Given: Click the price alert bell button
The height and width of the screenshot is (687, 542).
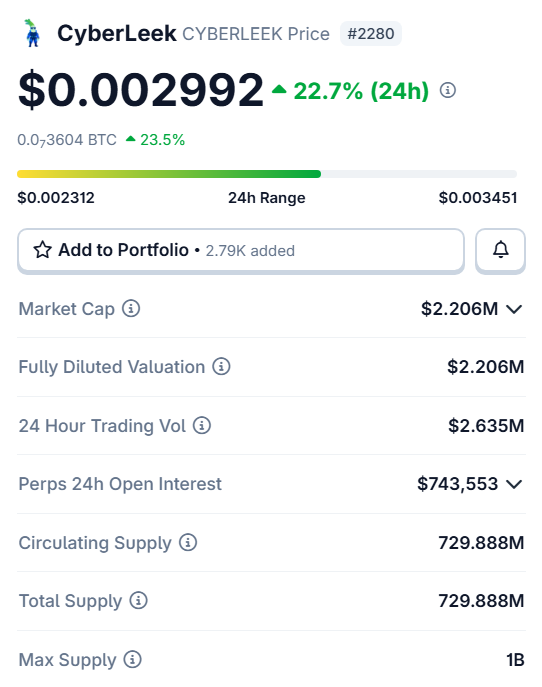Looking at the screenshot, I should point(500,250).
